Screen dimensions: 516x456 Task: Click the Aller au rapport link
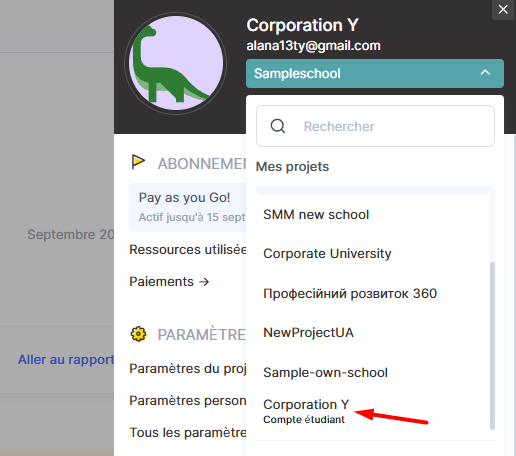point(66,360)
